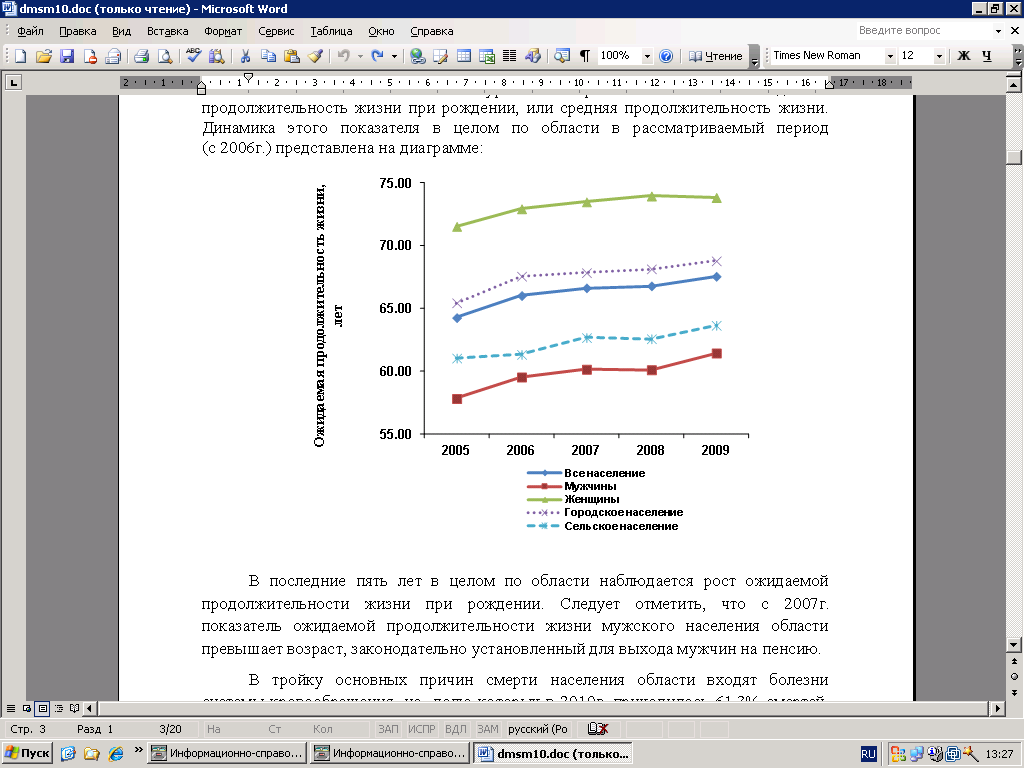The height and width of the screenshot is (768, 1024).
Task: Cut selection with the scissors icon
Action: point(245,56)
